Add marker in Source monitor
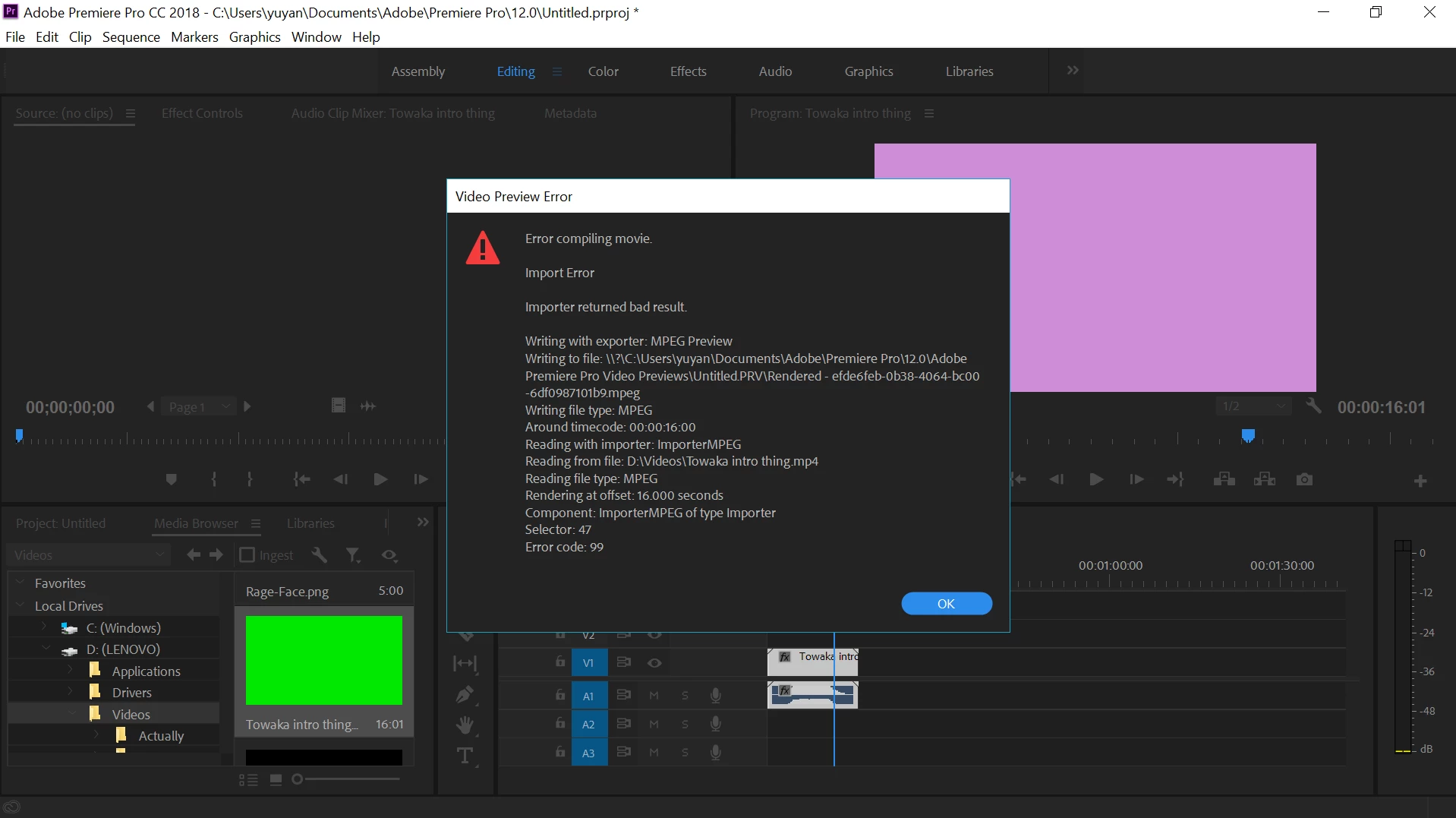Viewport: 1456px width, 818px height. click(x=171, y=479)
